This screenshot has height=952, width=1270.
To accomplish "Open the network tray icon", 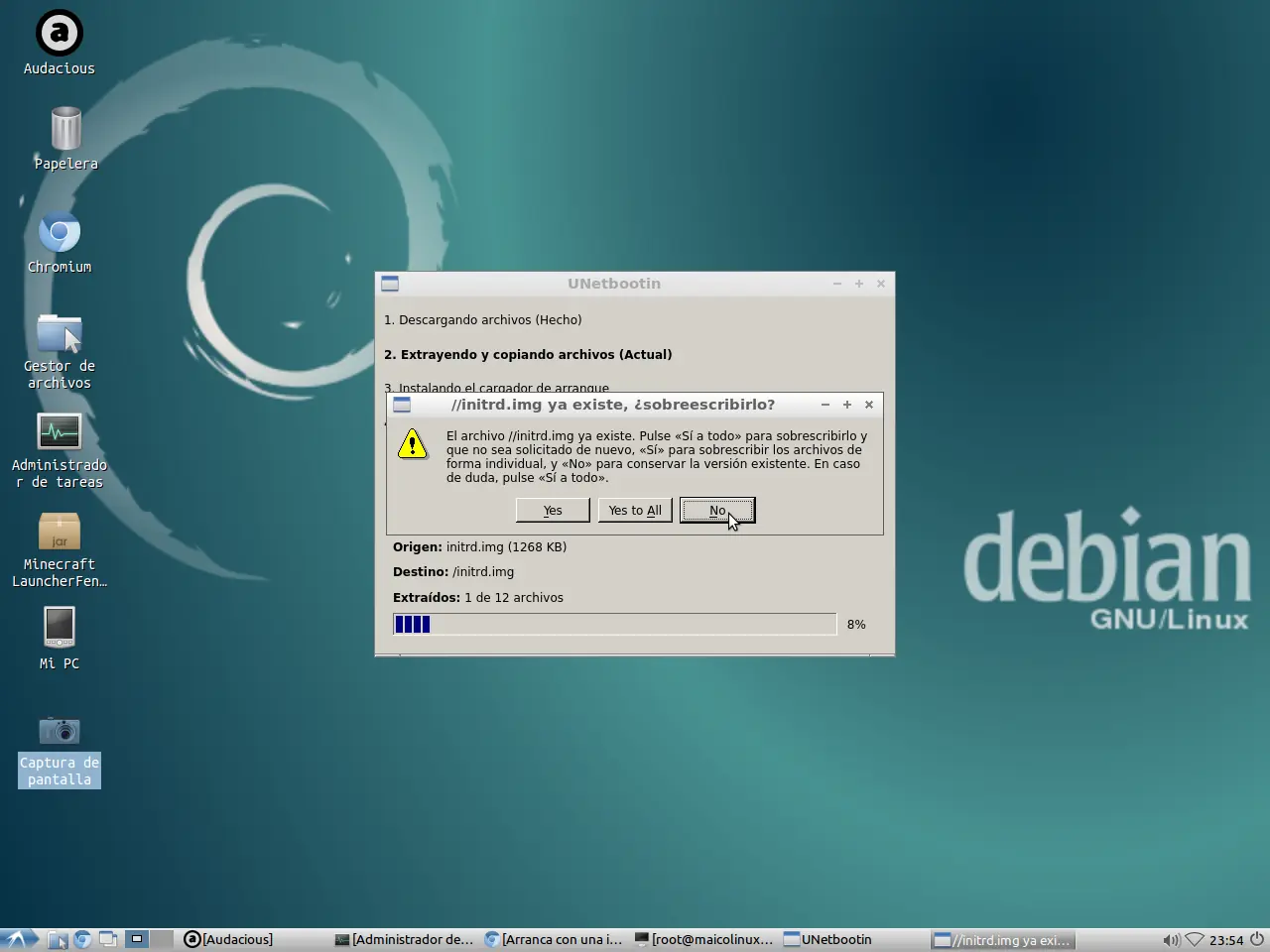I will pyautogui.click(x=1195, y=940).
